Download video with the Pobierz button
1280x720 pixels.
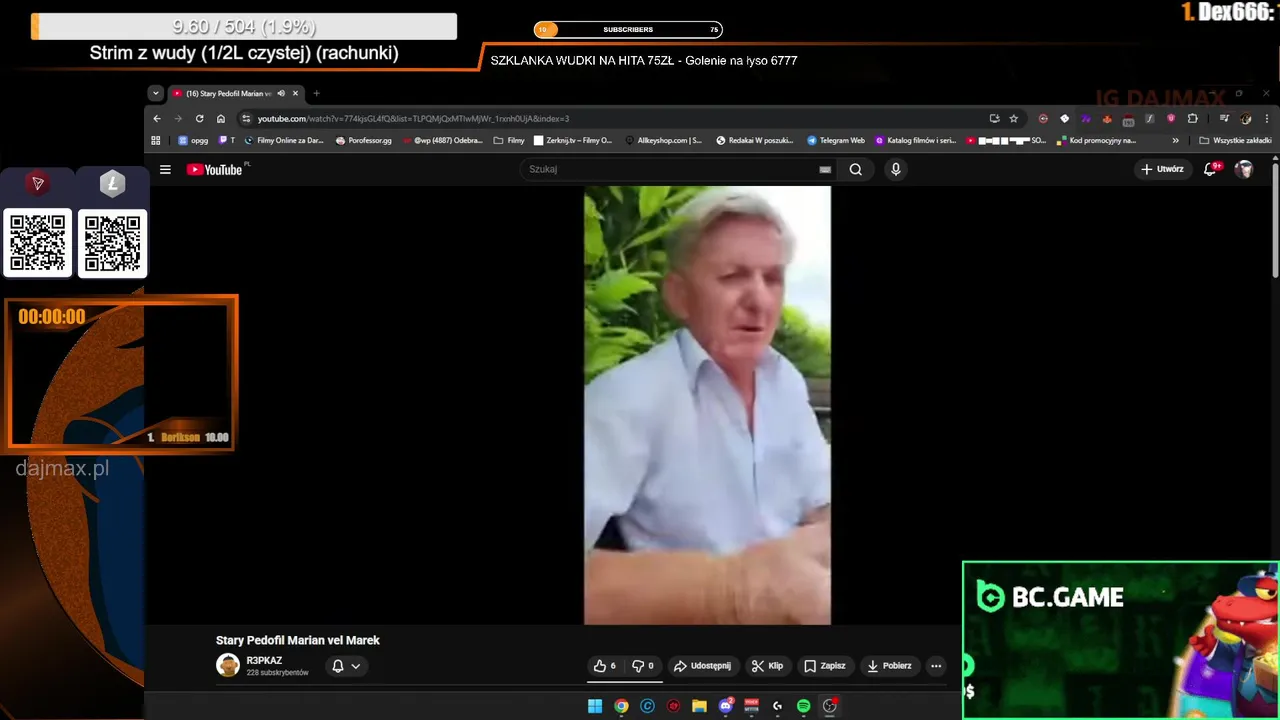pos(889,666)
